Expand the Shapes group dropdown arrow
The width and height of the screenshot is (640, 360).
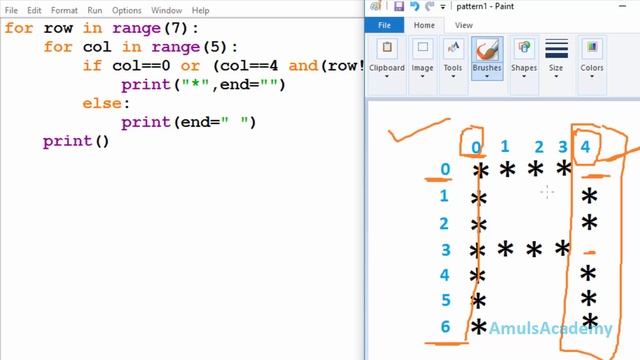click(524, 77)
